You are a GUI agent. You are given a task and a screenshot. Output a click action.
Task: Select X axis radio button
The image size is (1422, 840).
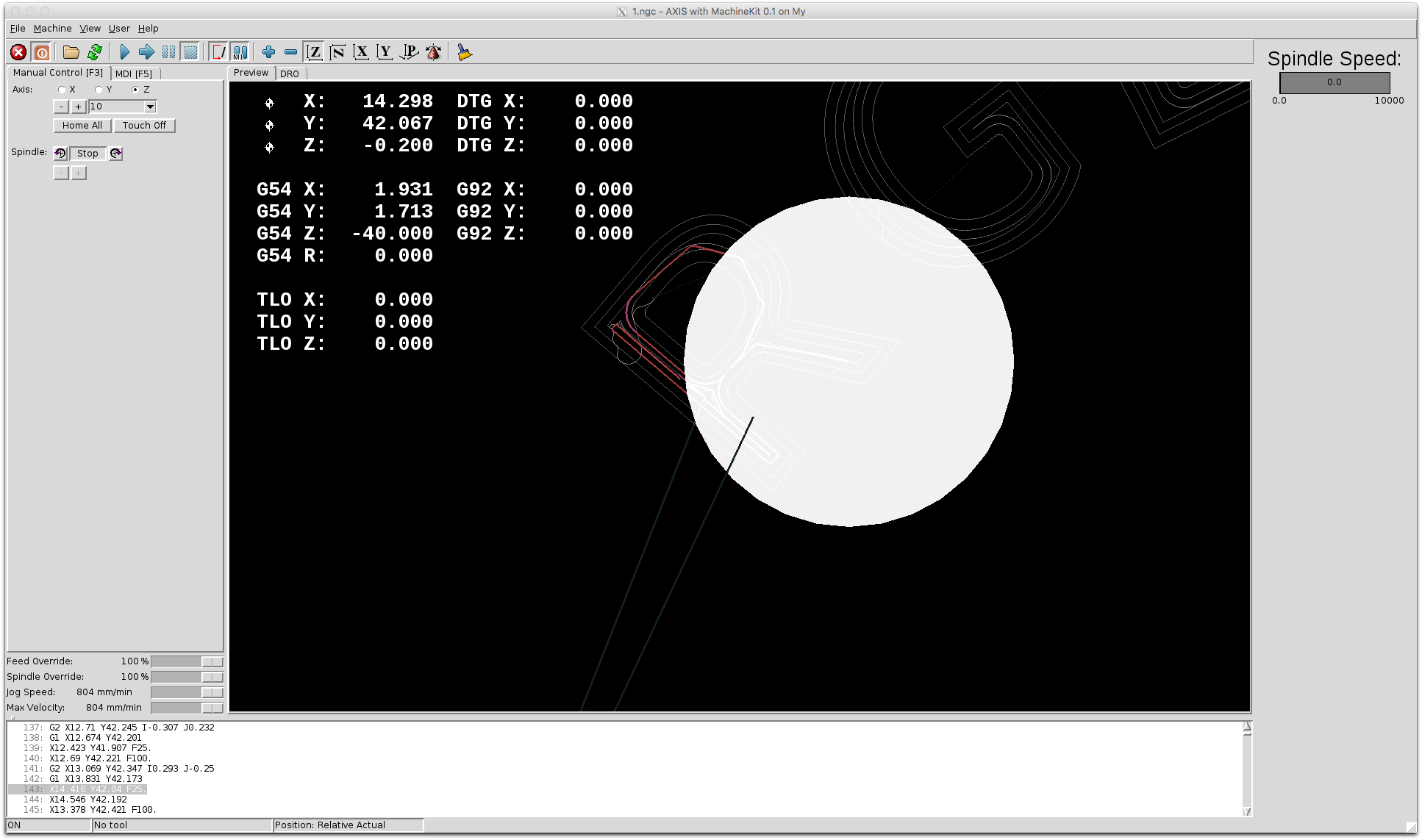[62, 90]
